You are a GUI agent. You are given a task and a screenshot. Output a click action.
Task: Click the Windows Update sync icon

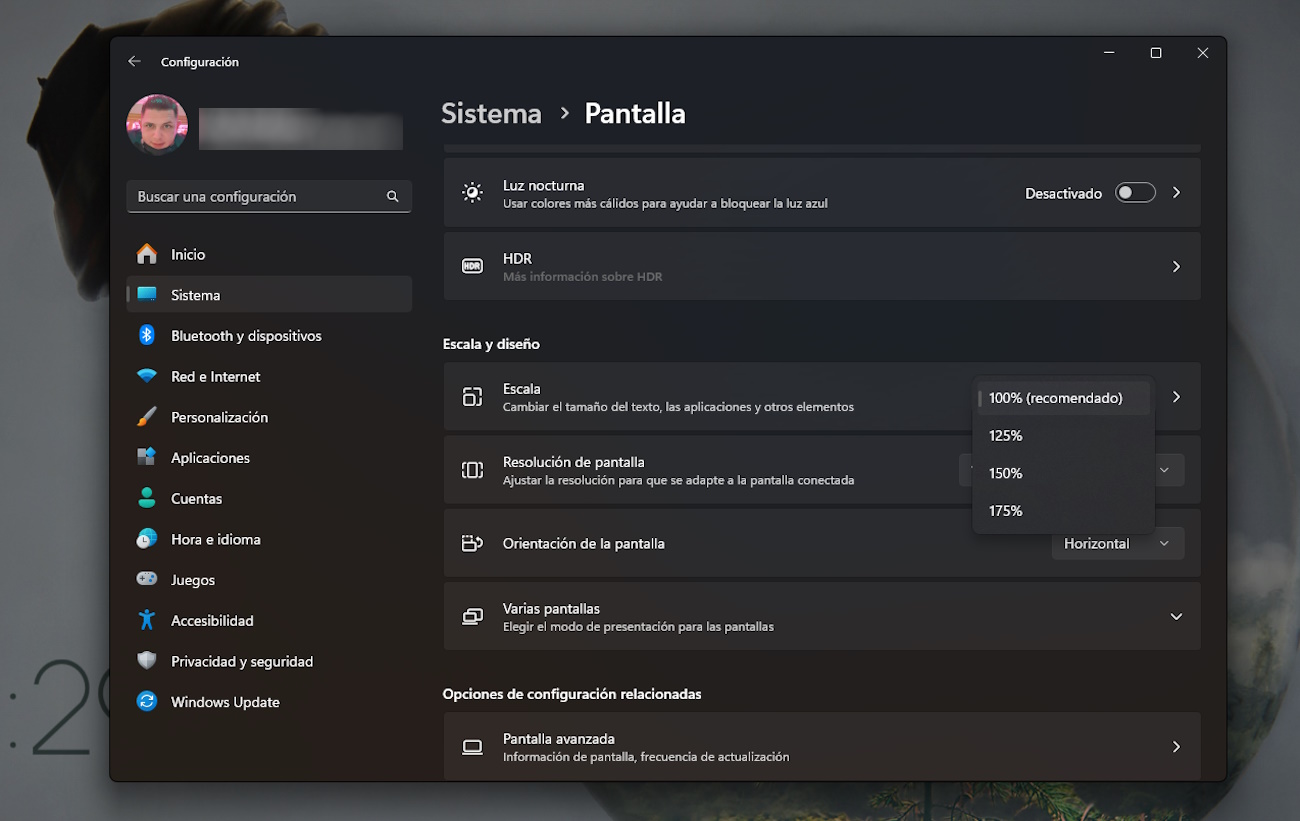click(147, 702)
